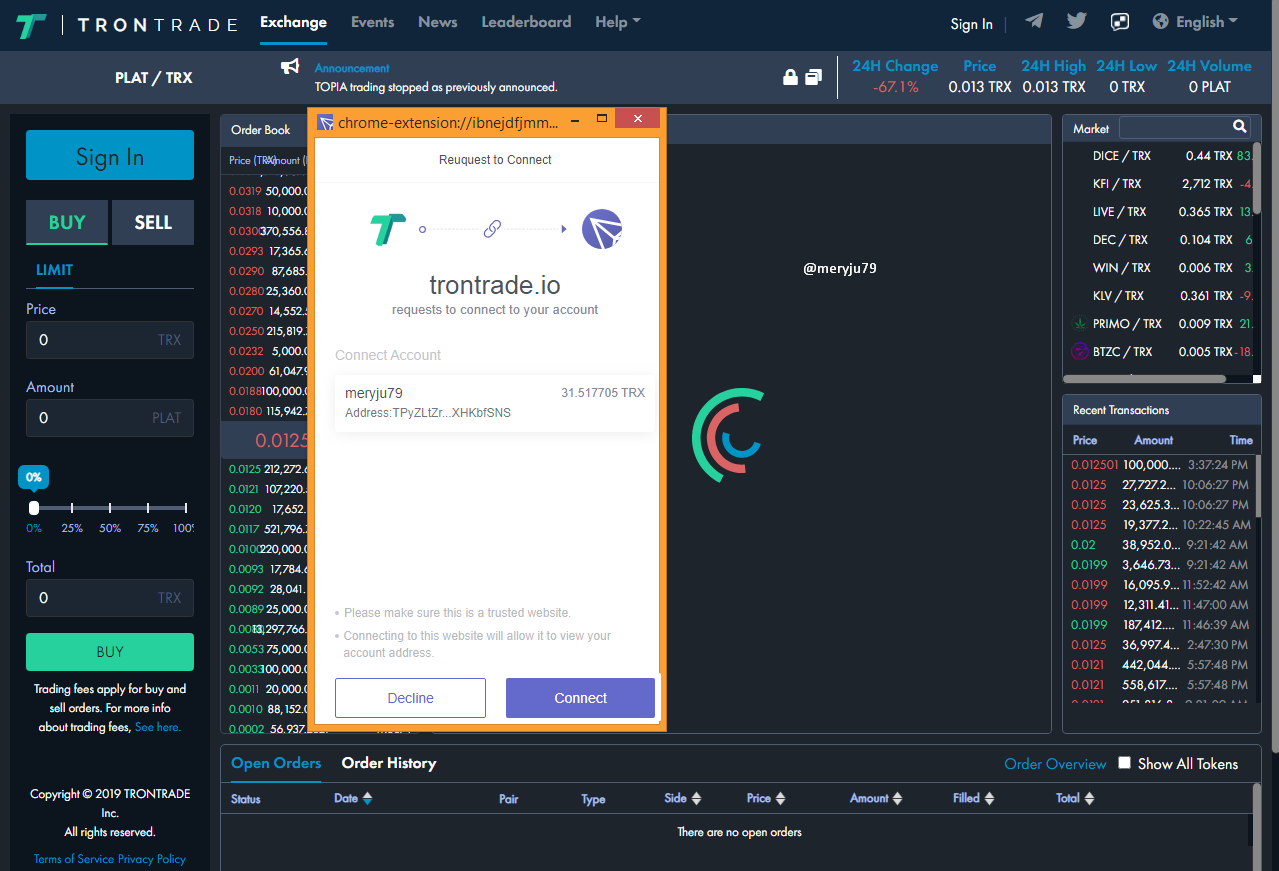The width and height of the screenshot is (1279, 871).
Task: Open the Privacy Policy link
Action: (x=152, y=859)
